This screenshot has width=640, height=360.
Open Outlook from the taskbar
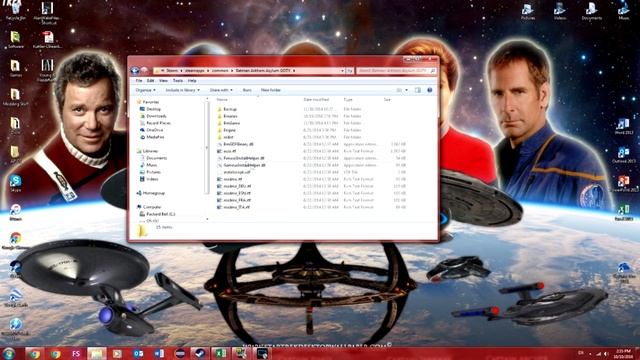pos(138,353)
